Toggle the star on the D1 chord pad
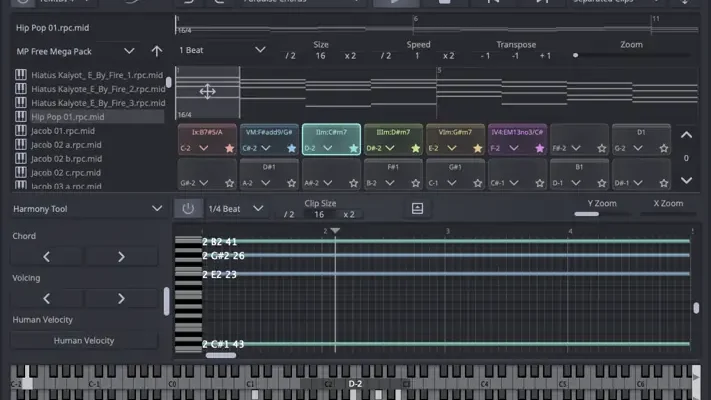711x400 pixels. pyautogui.click(x=664, y=148)
